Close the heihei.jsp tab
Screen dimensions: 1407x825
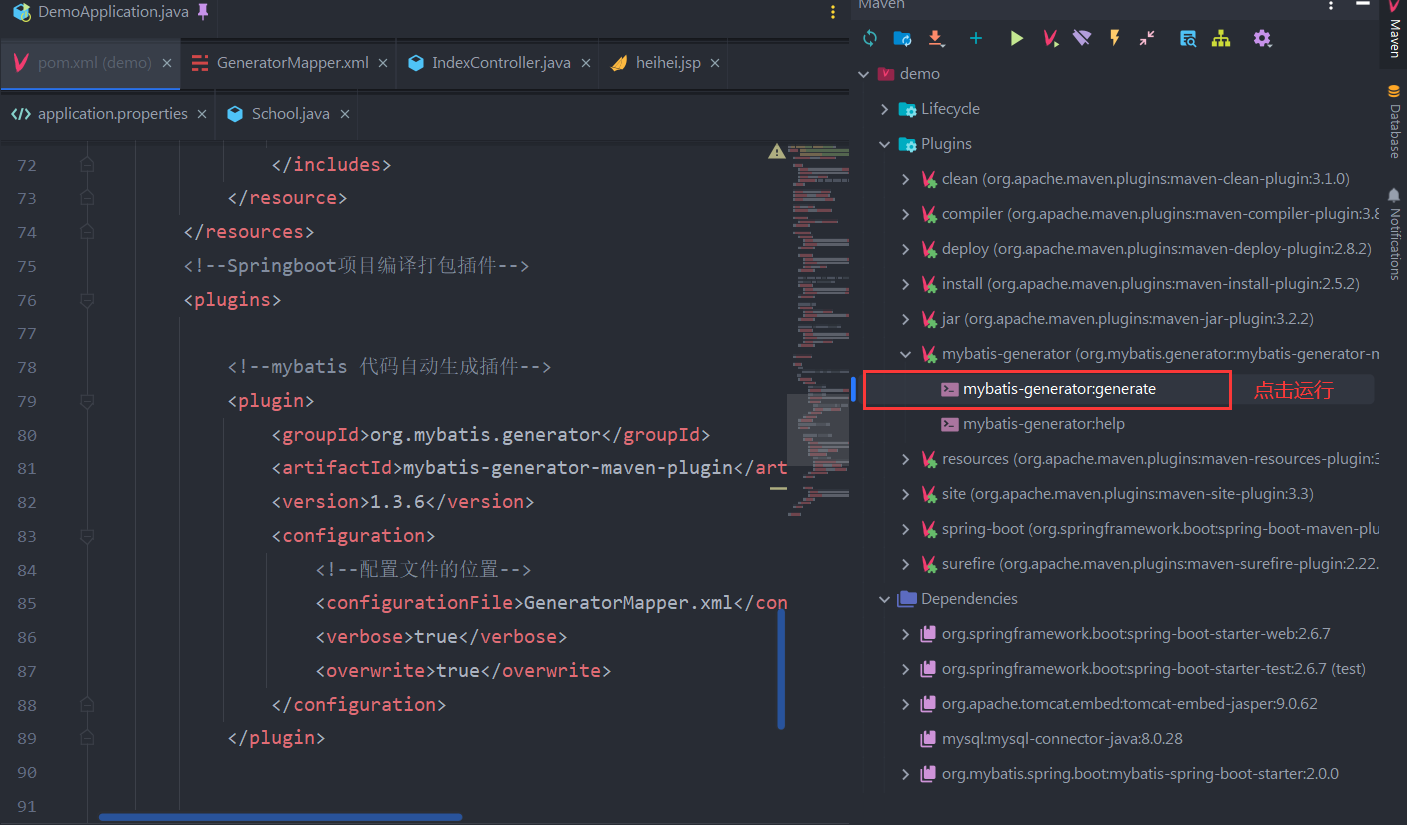click(x=715, y=63)
